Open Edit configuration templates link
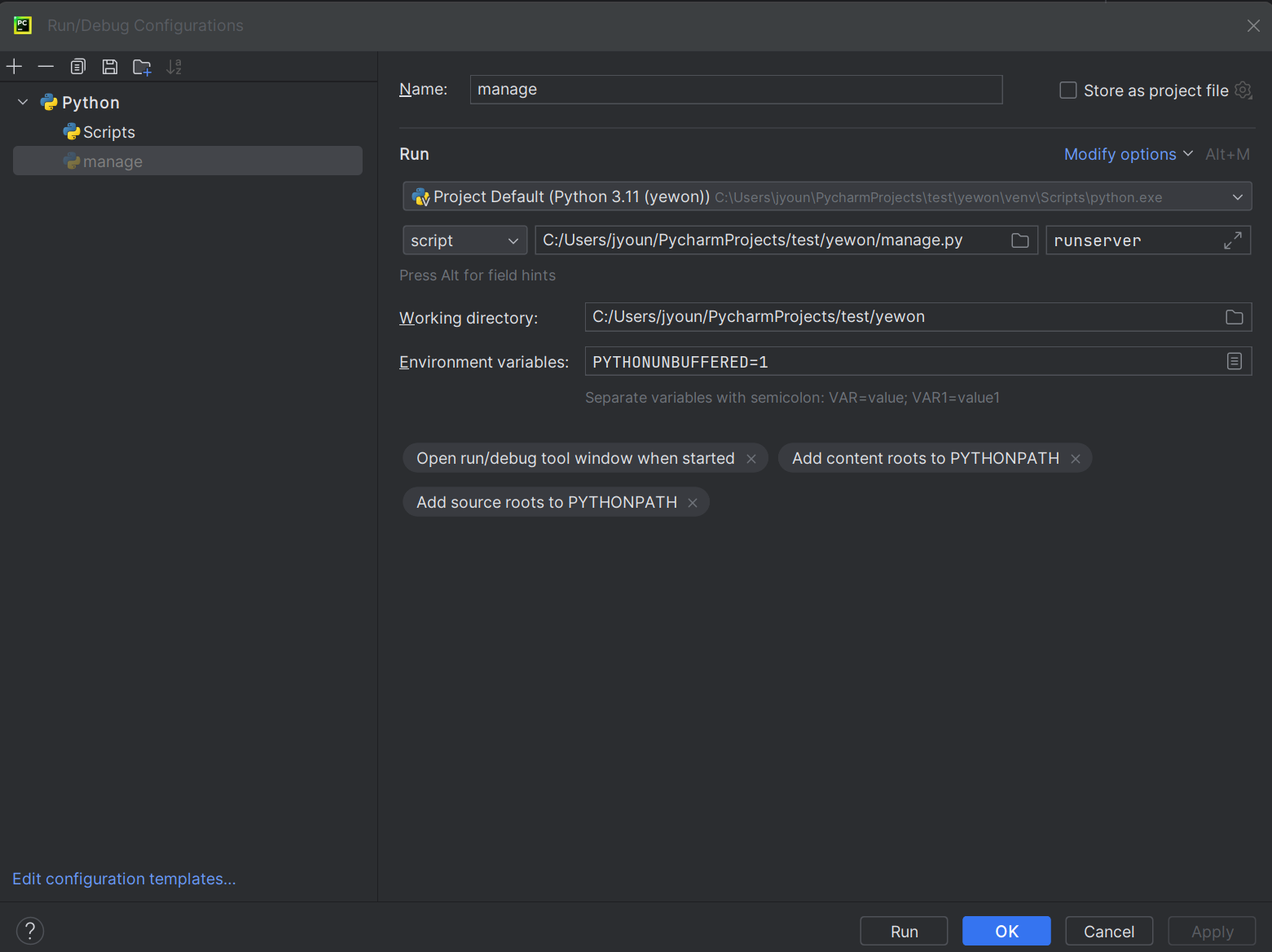1272x952 pixels. (x=124, y=879)
